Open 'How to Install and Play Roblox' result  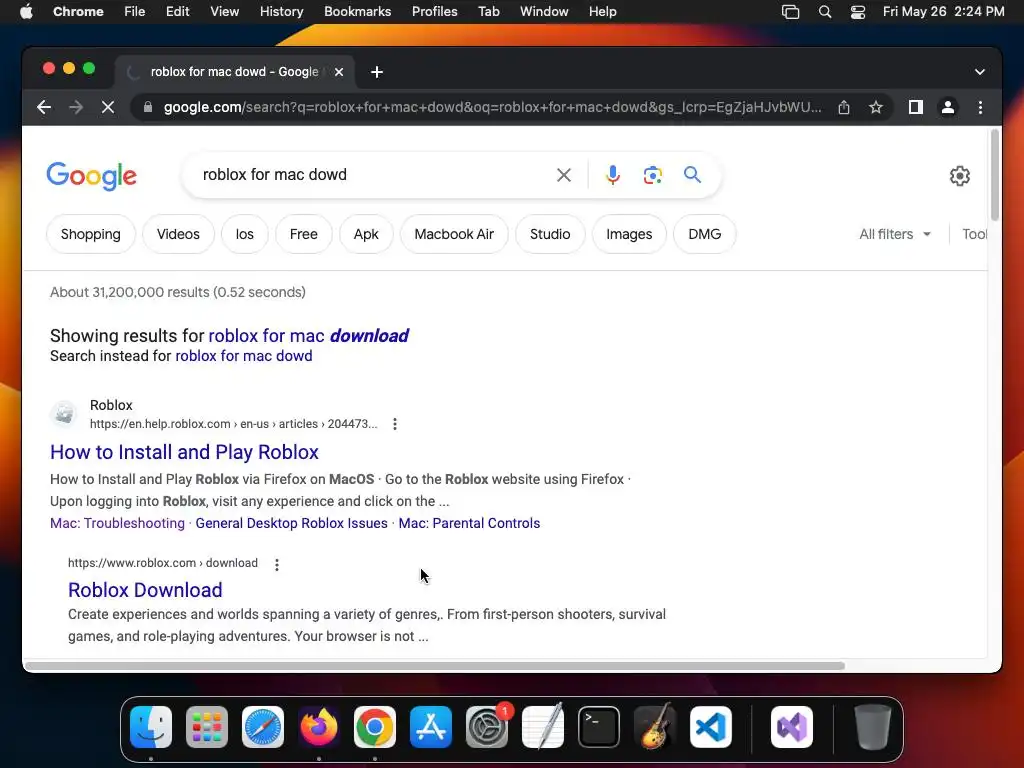click(184, 452)
